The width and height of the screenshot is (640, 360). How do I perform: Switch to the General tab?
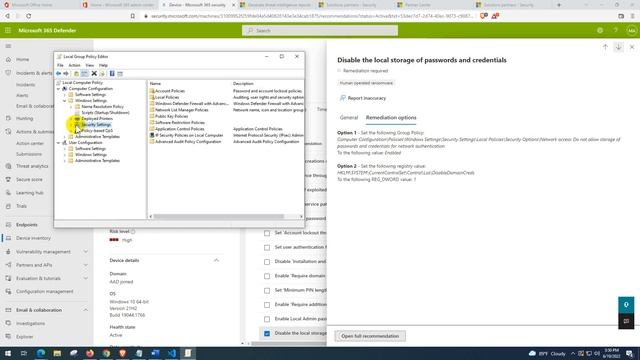pyautogui.click(x=349, y=118)
